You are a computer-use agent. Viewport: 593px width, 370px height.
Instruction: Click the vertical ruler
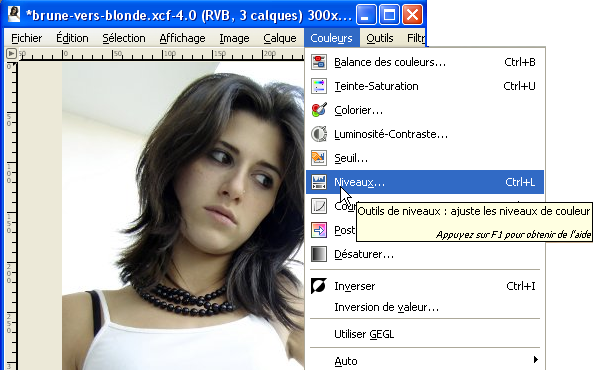(11, 216)
